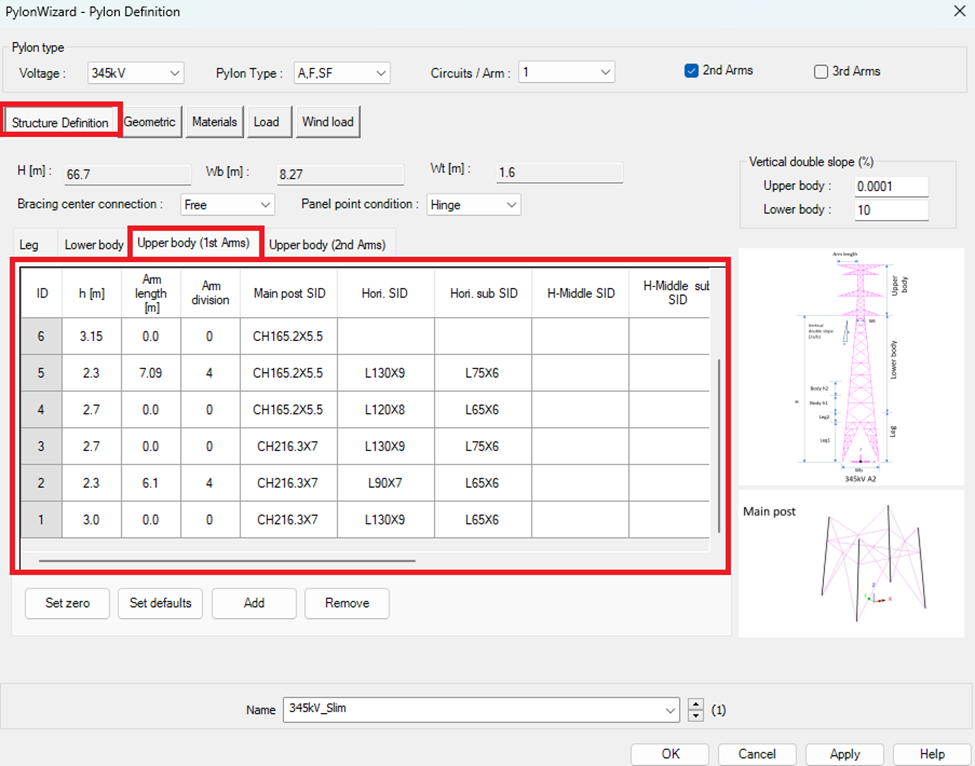The image size is (975, 766).
Task: Enable the 3rd Arms checkbox
Action: pos(822,72)
